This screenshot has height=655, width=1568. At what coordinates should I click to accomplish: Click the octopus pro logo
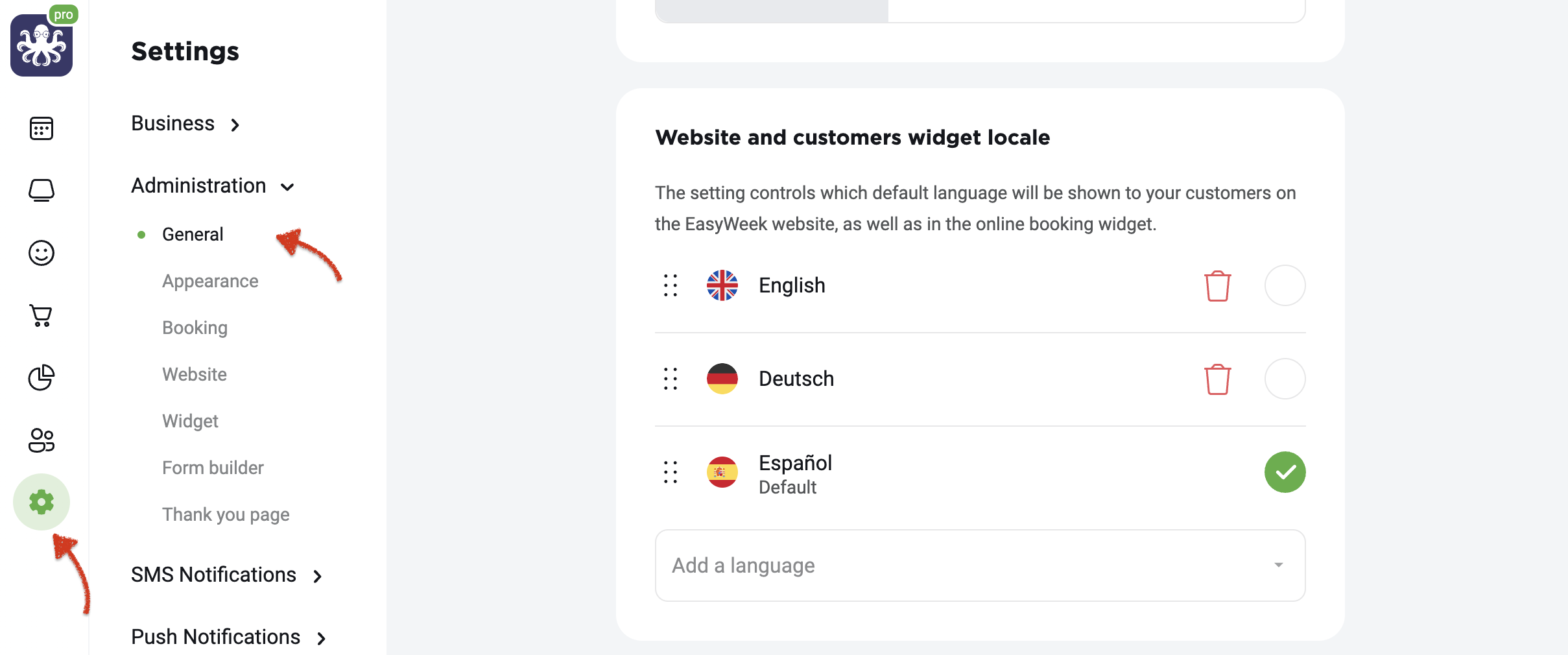click(43, 43)
